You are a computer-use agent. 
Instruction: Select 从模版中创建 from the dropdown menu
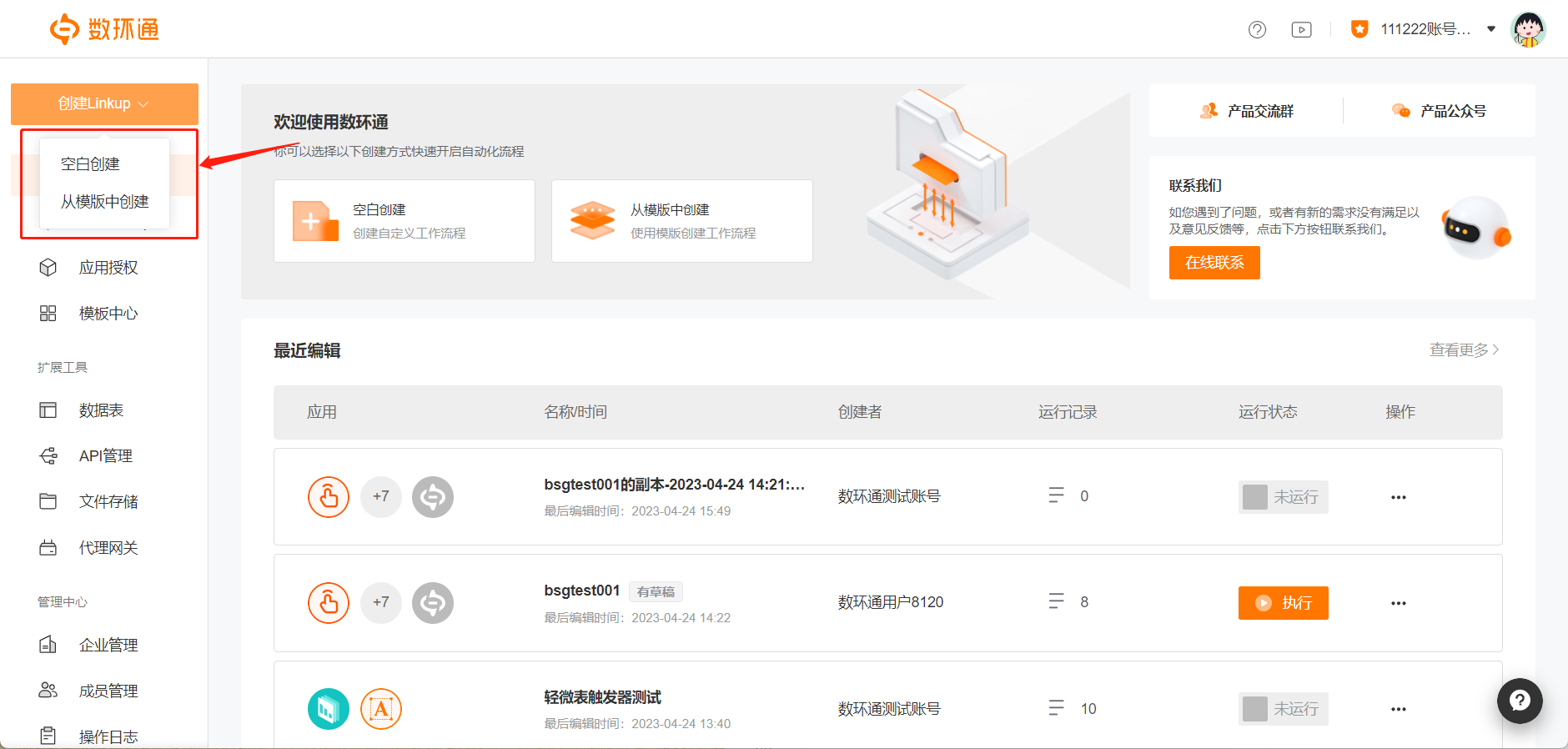pos(104,202)
